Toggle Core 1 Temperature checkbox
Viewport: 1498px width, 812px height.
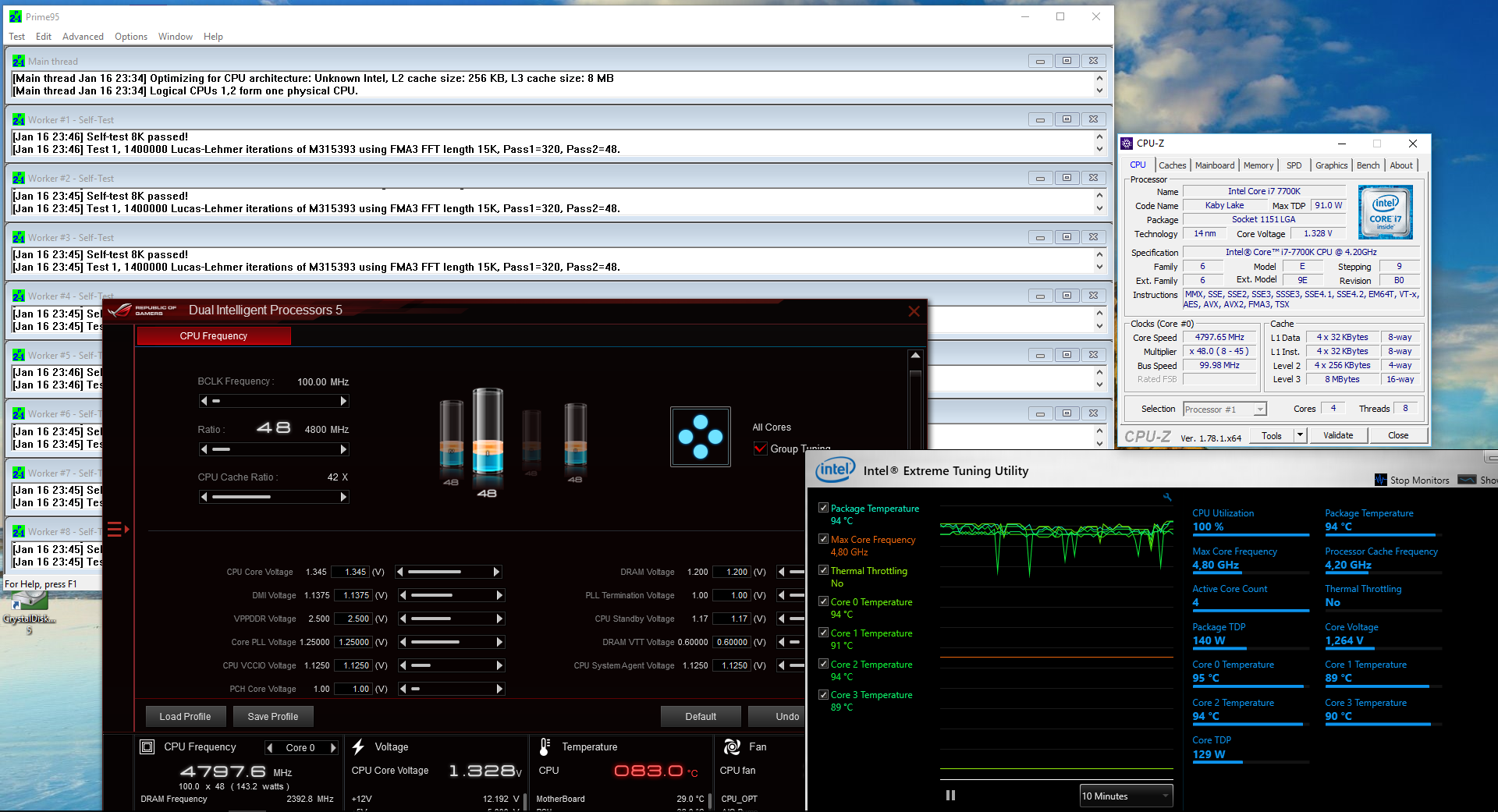[823, 633]
